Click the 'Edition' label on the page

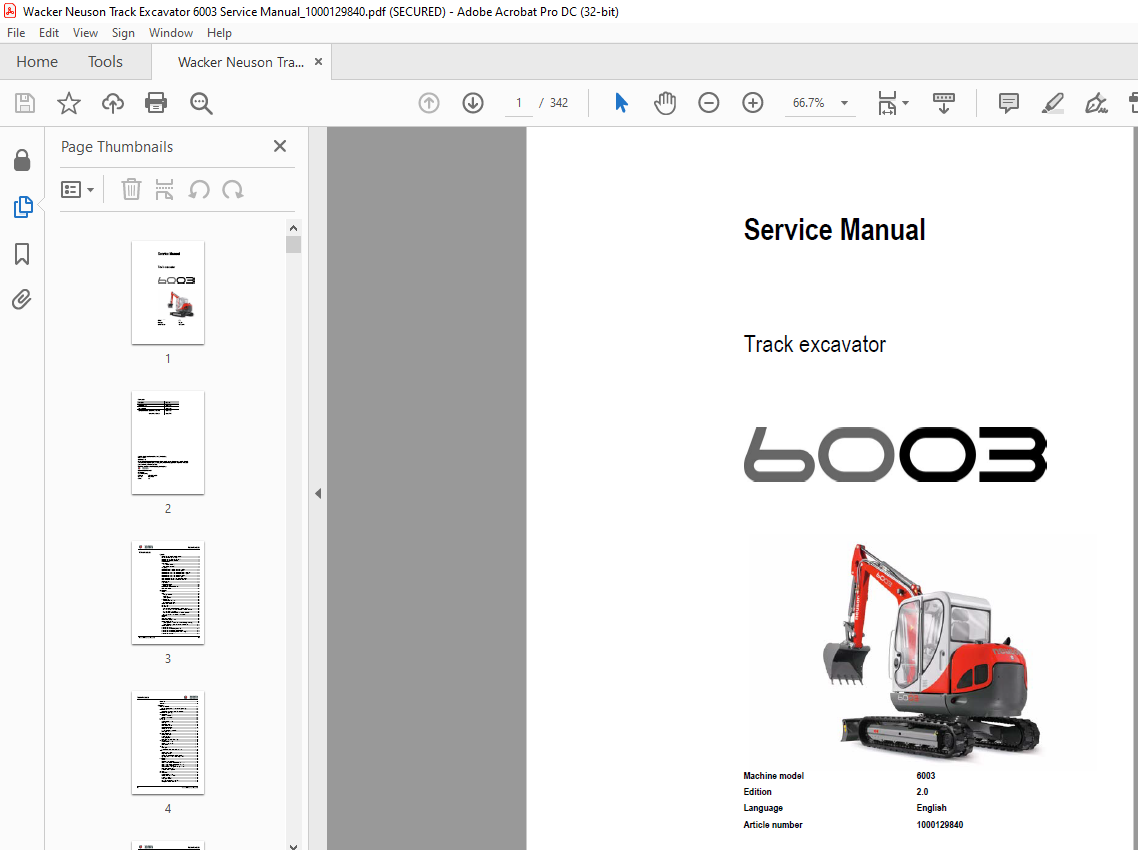[757, 792]
